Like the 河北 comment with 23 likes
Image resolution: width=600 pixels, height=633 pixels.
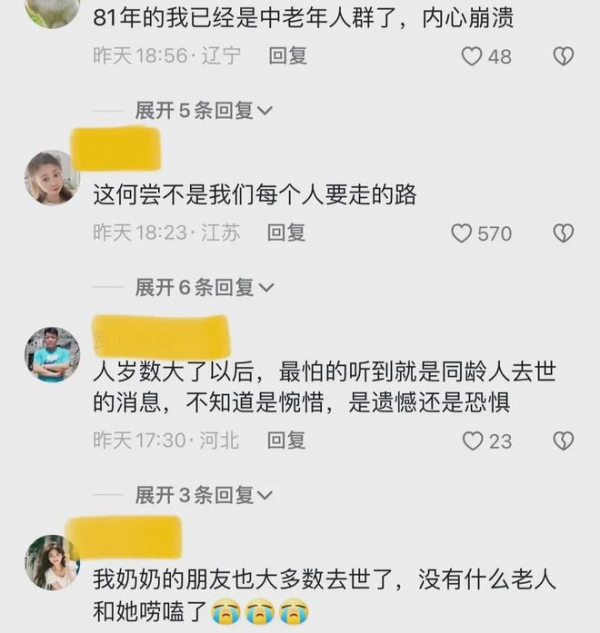coord(472,440)
